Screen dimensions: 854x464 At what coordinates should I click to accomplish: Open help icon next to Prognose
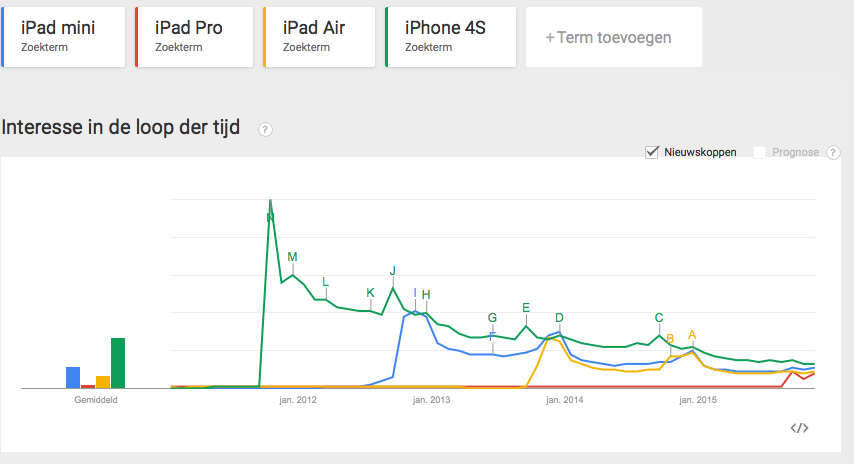(833, 152)
